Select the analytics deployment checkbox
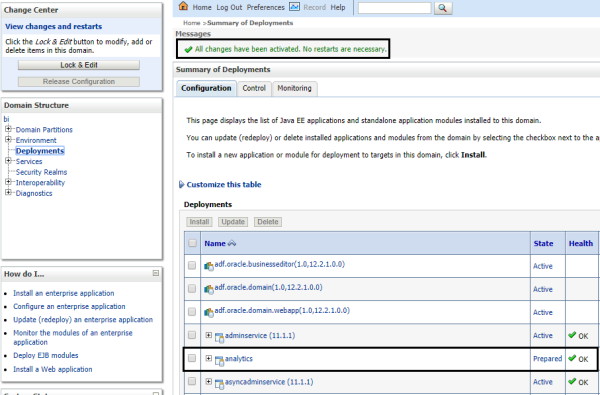Image resolution: width=600 pixels, height=395 pixels. (192, 358)
